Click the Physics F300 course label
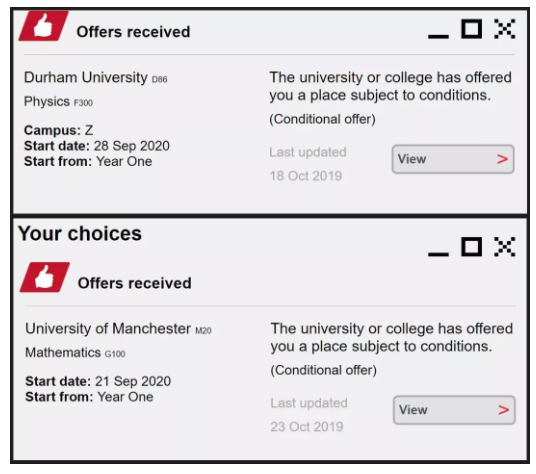536x474 pixels. [x=58, y=102]
